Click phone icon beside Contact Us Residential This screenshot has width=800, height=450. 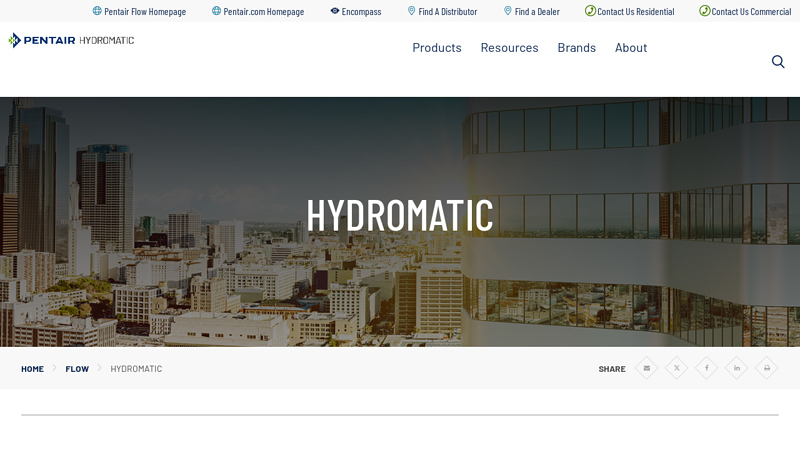(x=590, y=11)
